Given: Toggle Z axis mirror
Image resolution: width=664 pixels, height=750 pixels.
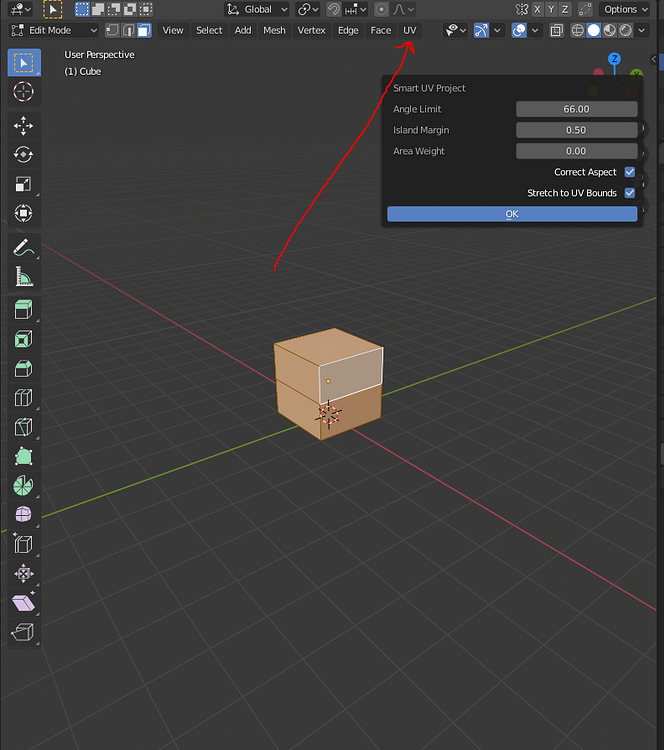Looking at the screenshot, I should tap(565, 9).
